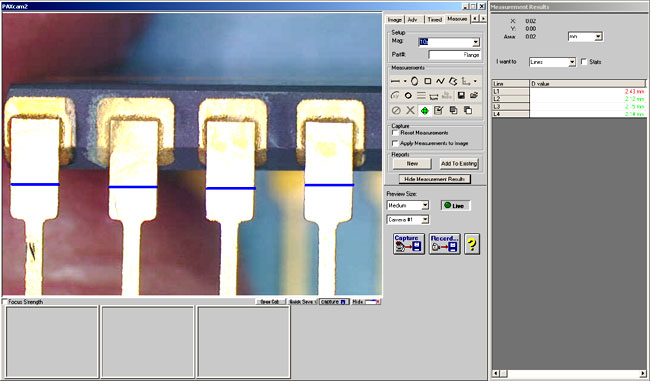Click the Record button with disk icon

pyautogui.click(x=445, y=244)
